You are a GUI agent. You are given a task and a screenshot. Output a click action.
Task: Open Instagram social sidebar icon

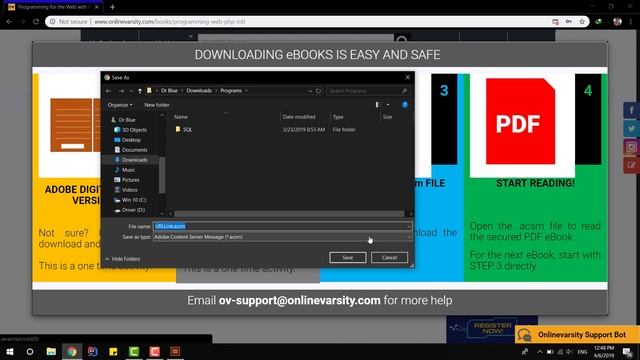pos(631,147)
